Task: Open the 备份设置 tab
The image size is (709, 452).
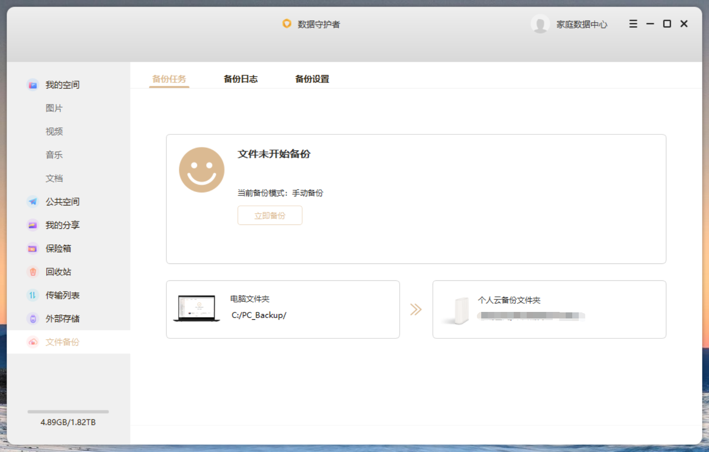Action: (312, 79)
